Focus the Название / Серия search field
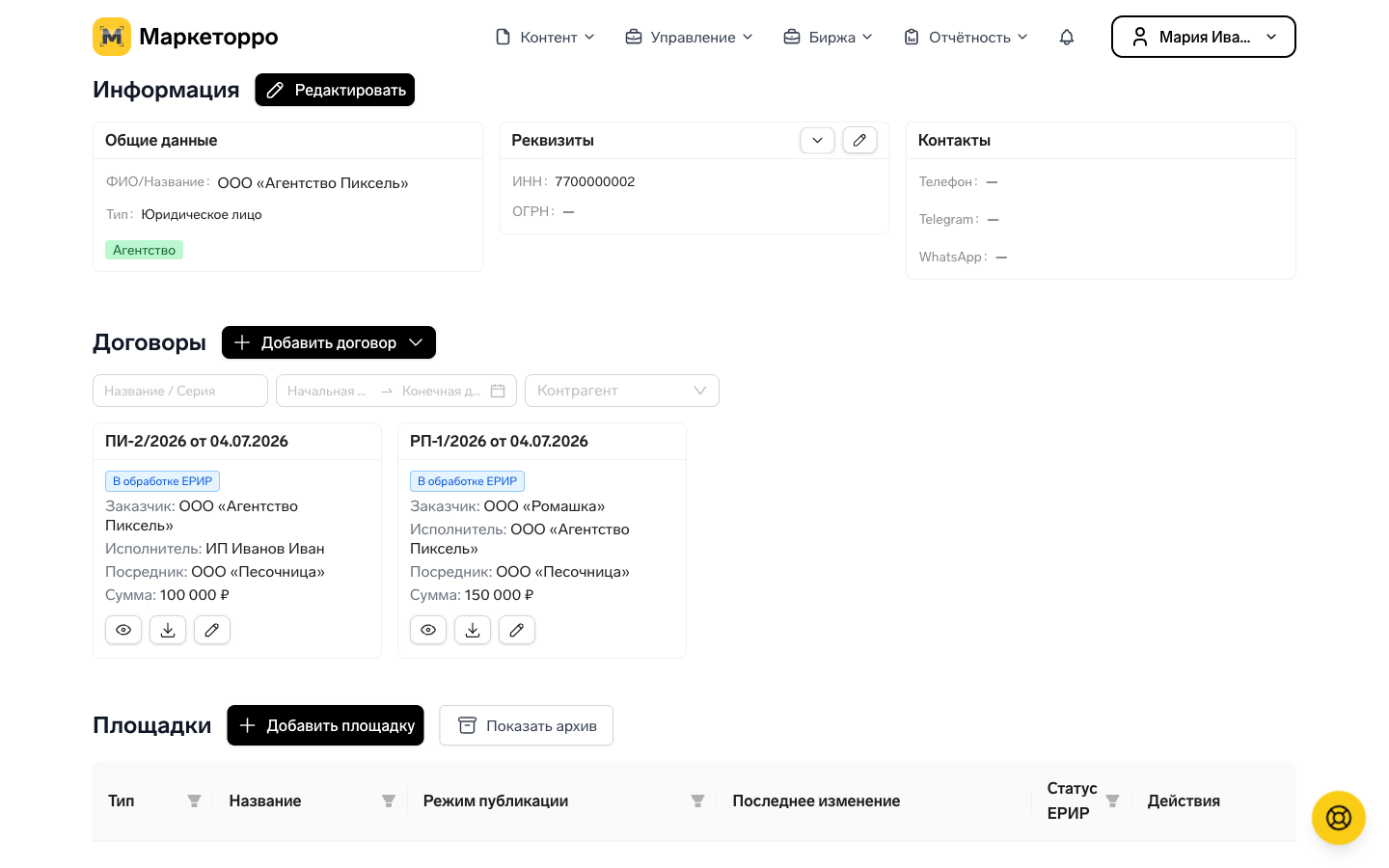 tap(180, 391)
